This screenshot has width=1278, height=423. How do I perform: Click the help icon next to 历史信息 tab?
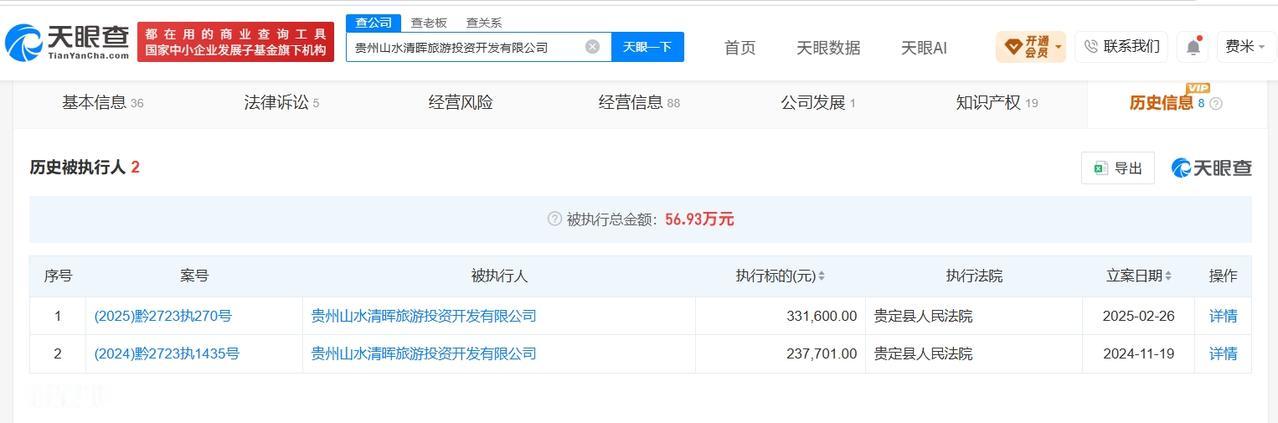pyautogui.click(x=1216, y=103)
